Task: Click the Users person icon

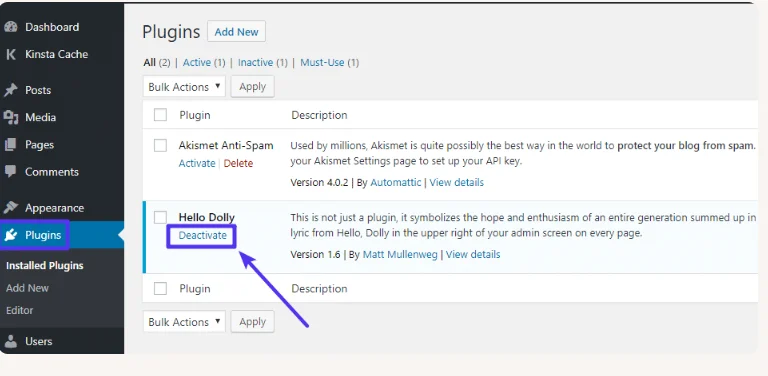Action: point(11,341)
